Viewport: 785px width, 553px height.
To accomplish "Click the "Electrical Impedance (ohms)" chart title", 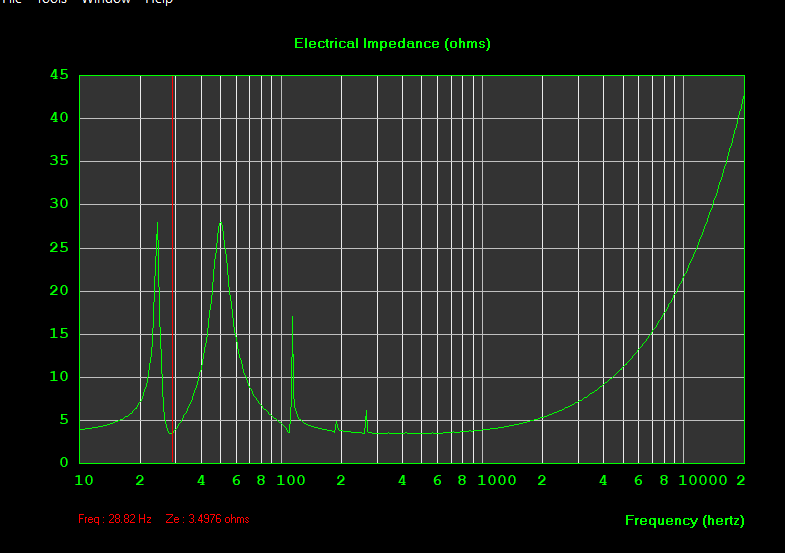I will [392, 44].
